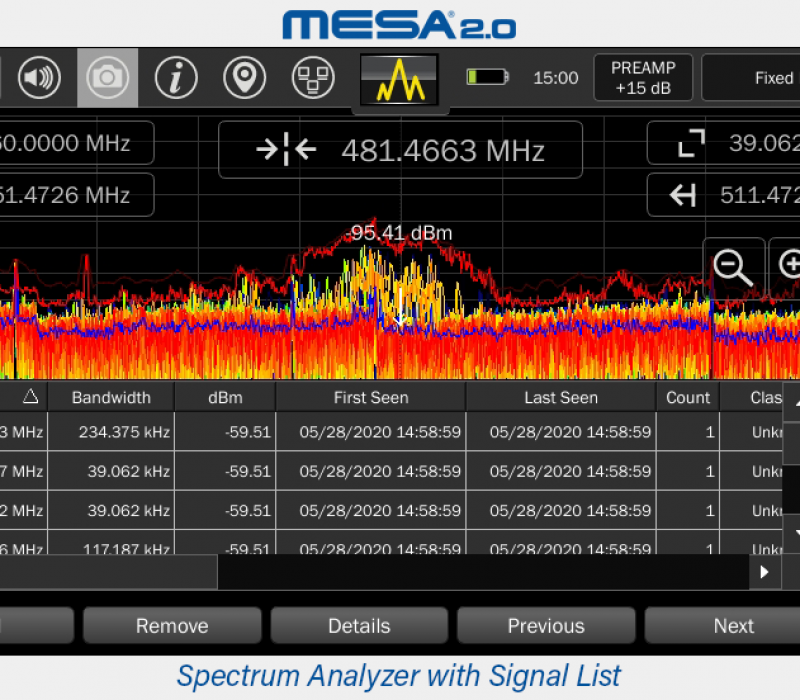
Task: Toggle the PREAMP +15 dB setting
Action: click(x=642, y=78)
